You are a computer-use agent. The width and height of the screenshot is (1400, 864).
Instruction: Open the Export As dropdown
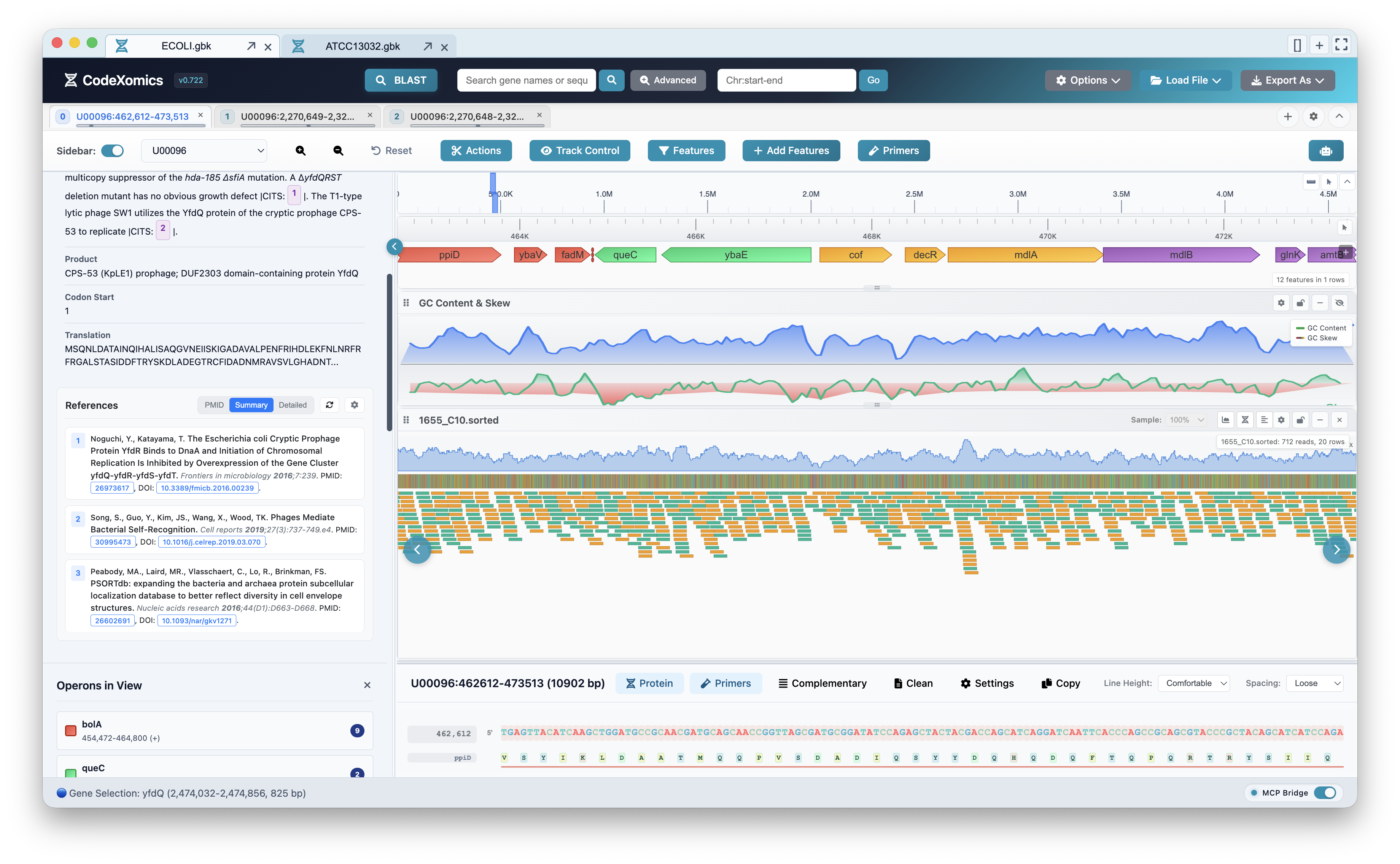(1287, 80)
